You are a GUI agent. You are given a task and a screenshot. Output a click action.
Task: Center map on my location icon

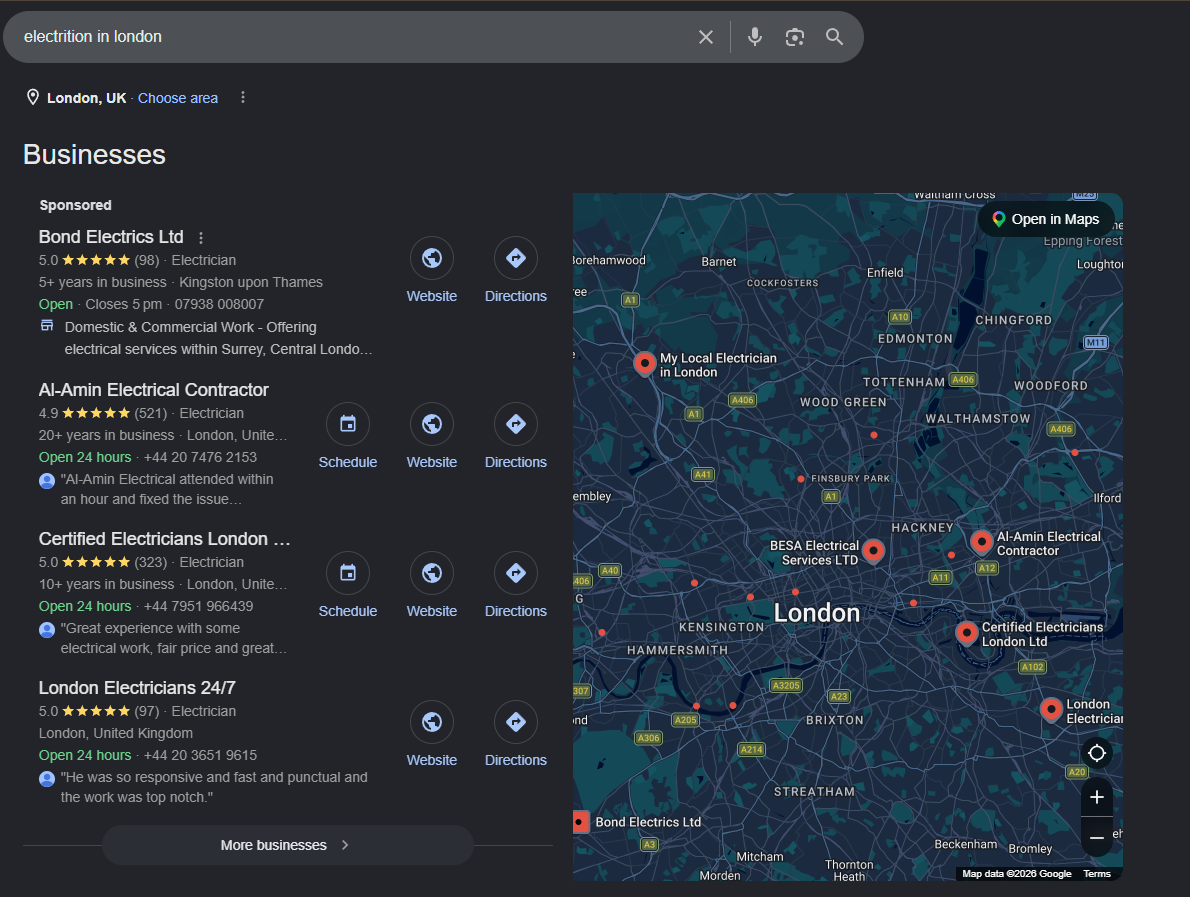click(x=1097, y=754)
